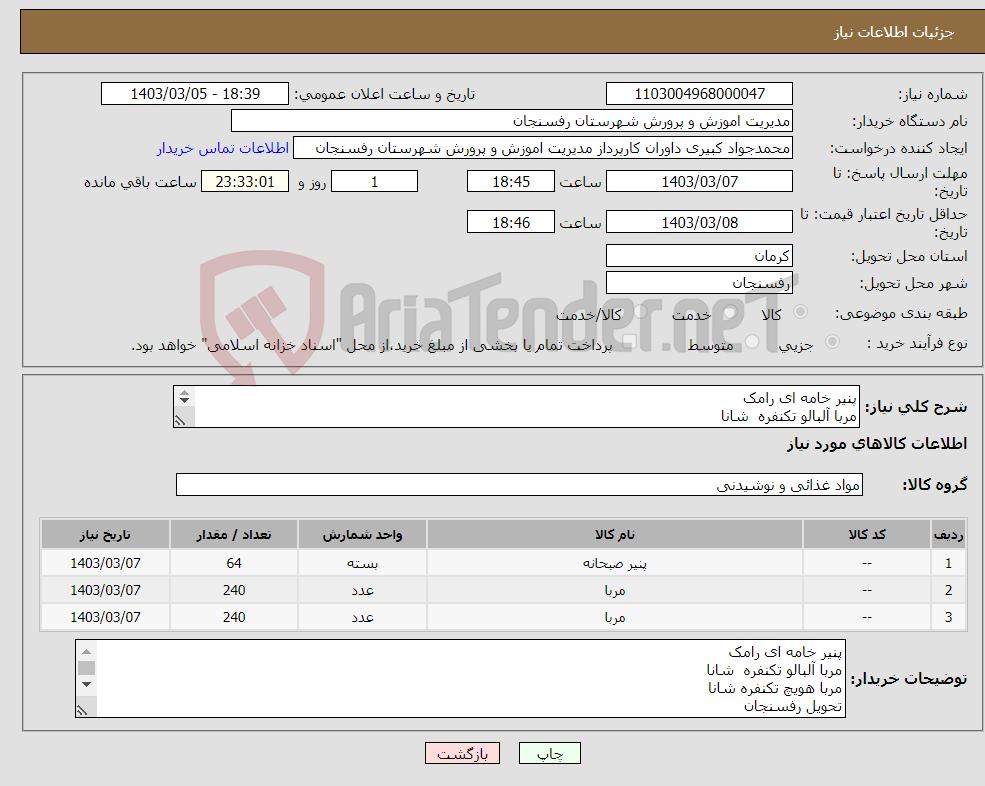Click the پنیر صبحانه item name cell
Image resolution: width=985 pixels, height=786 pixels.
click(x=614, y=563)
